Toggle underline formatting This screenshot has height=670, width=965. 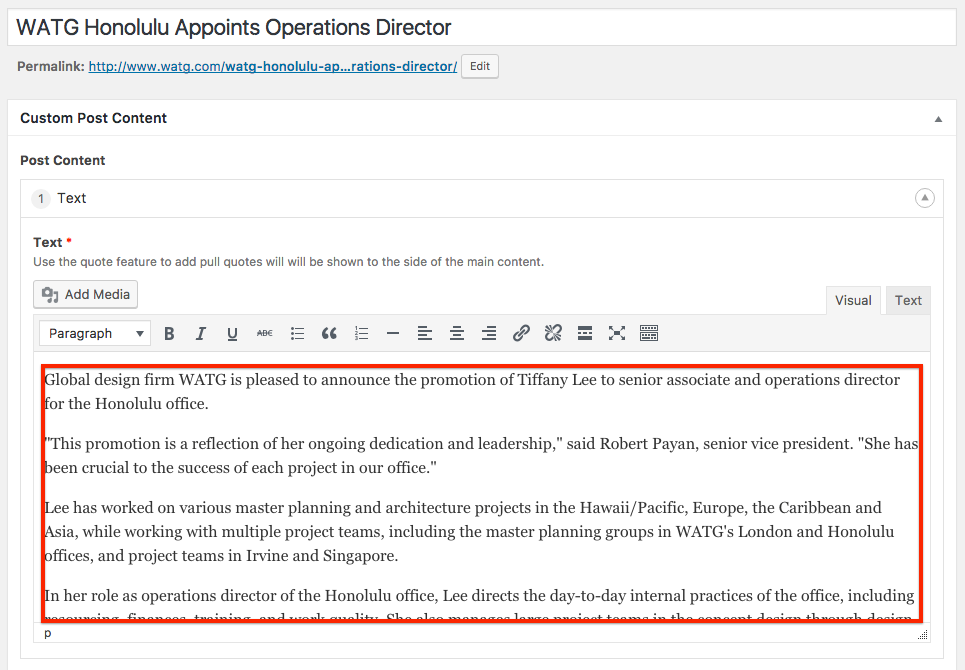pos(233,334)
